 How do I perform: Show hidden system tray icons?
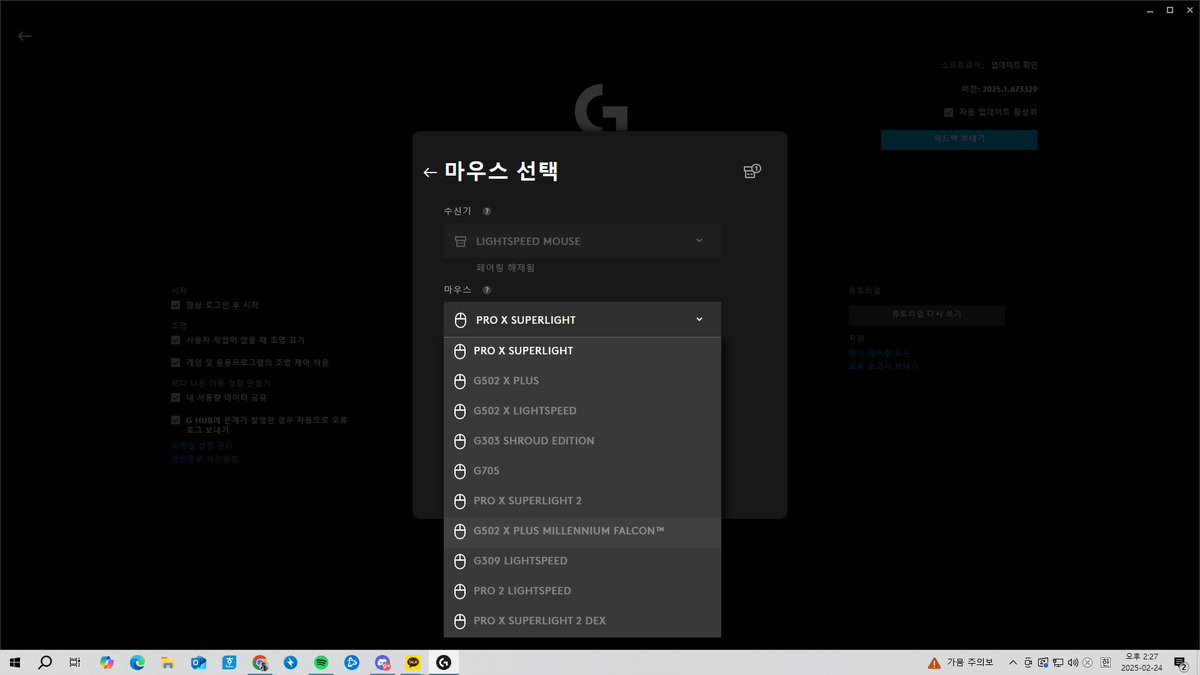(1013, 662)
